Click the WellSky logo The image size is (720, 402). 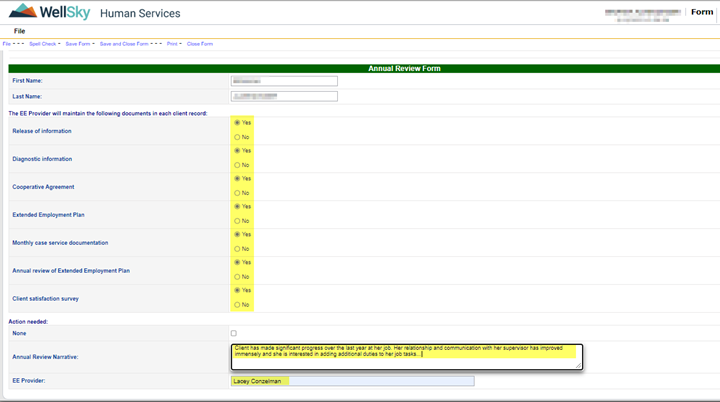(50, 13)
